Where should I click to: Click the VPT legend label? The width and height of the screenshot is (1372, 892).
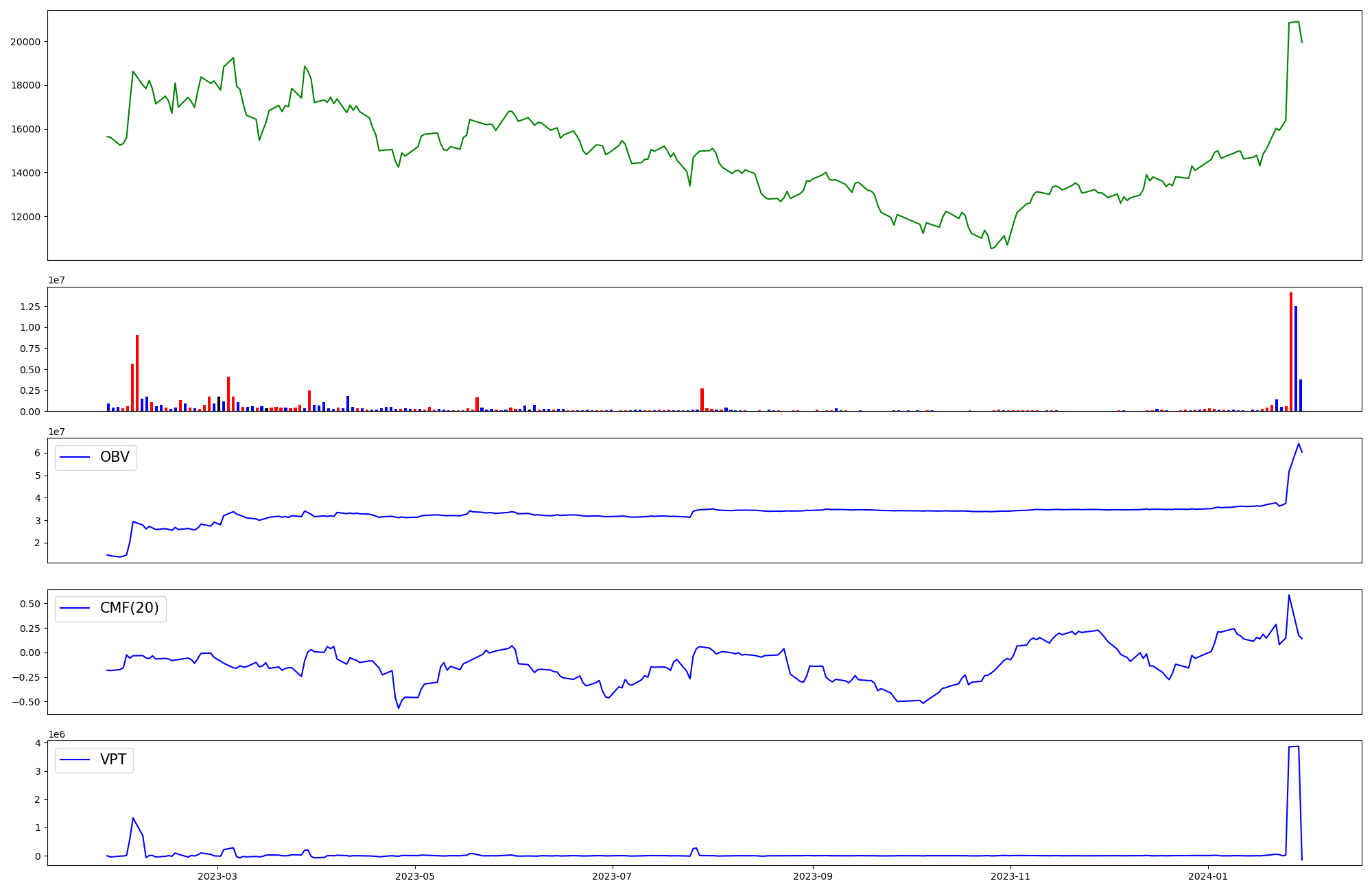pos(113,760)
